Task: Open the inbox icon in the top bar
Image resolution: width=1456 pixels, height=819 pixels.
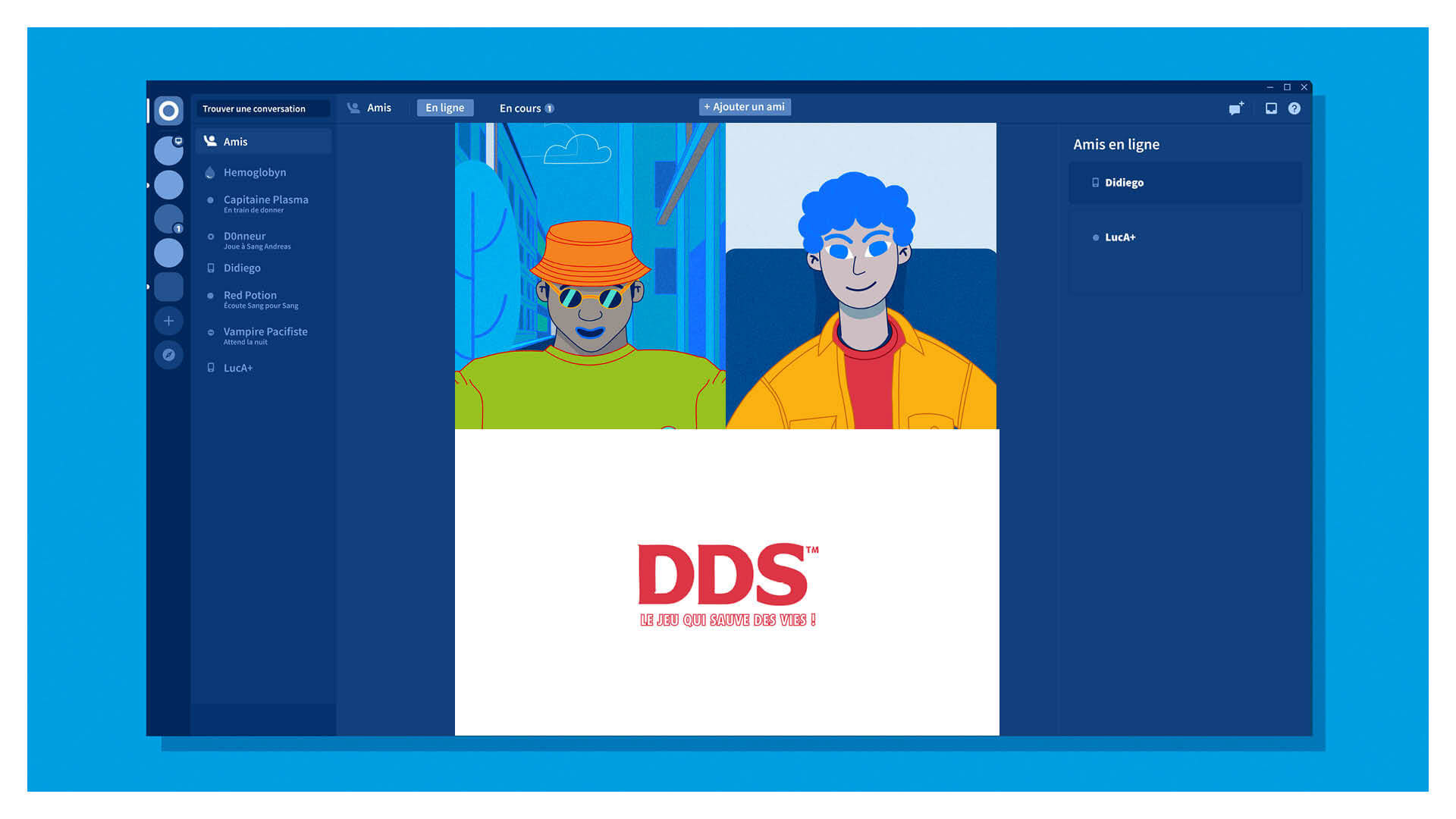Action: (1271, 108)
